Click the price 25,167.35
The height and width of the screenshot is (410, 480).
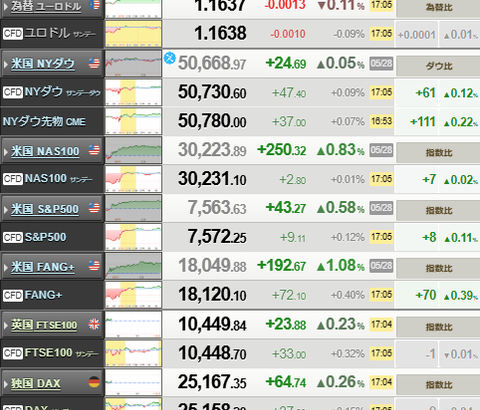212,382
